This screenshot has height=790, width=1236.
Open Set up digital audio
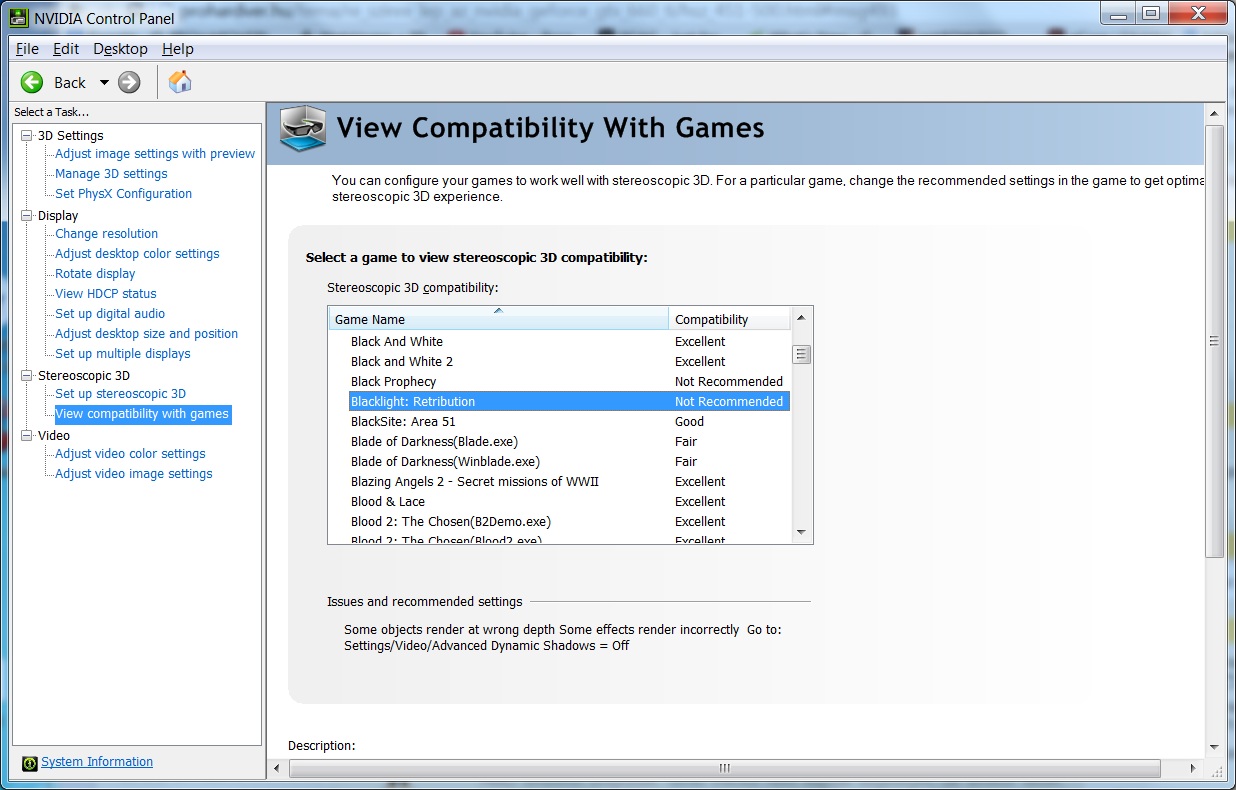click(x=110, y=314)
